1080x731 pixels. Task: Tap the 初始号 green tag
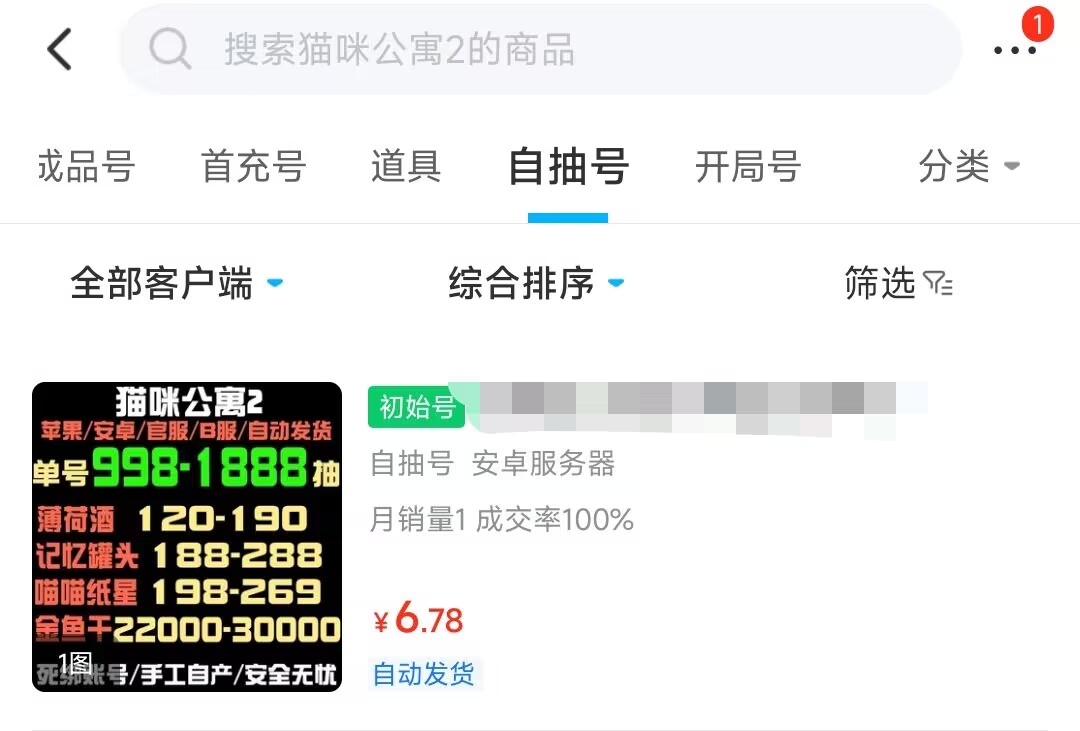point(417,407)
